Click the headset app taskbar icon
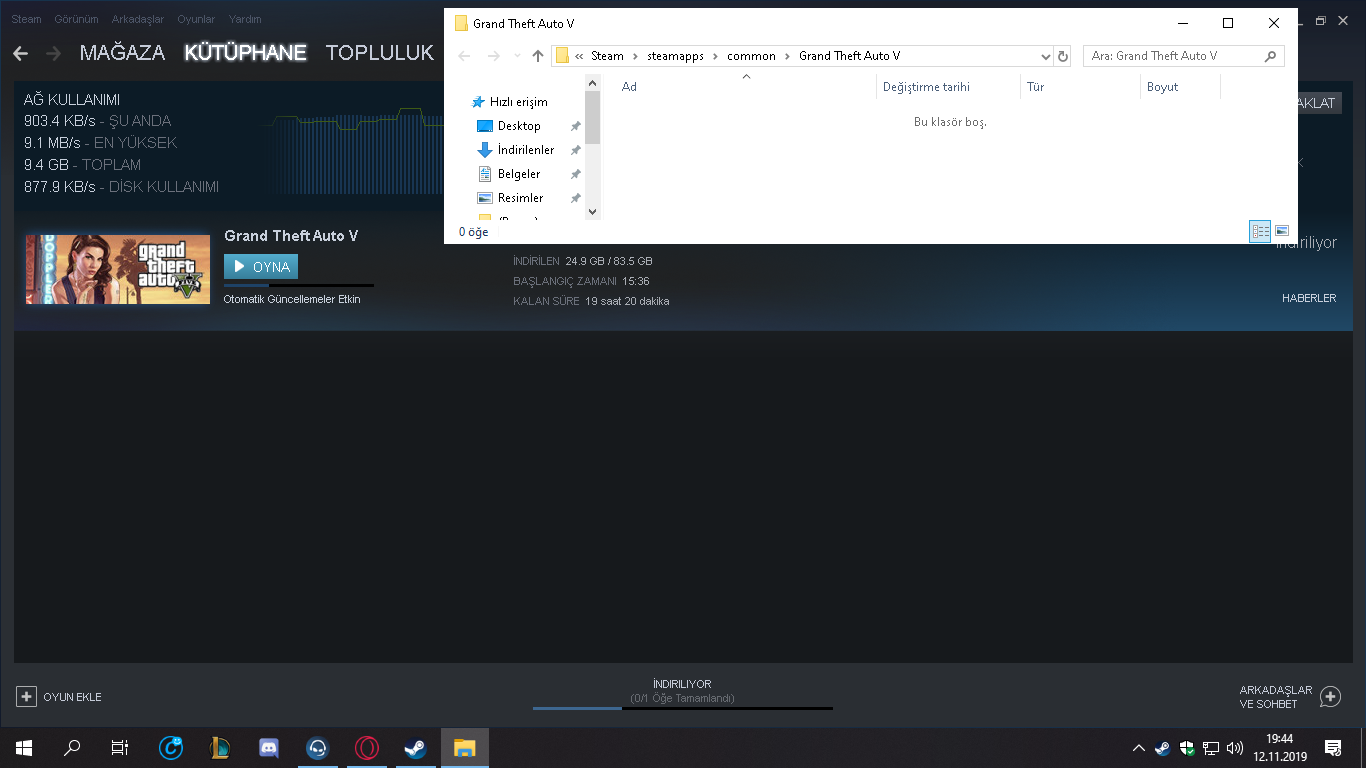Screen dimensions: 1366x768 318,747
